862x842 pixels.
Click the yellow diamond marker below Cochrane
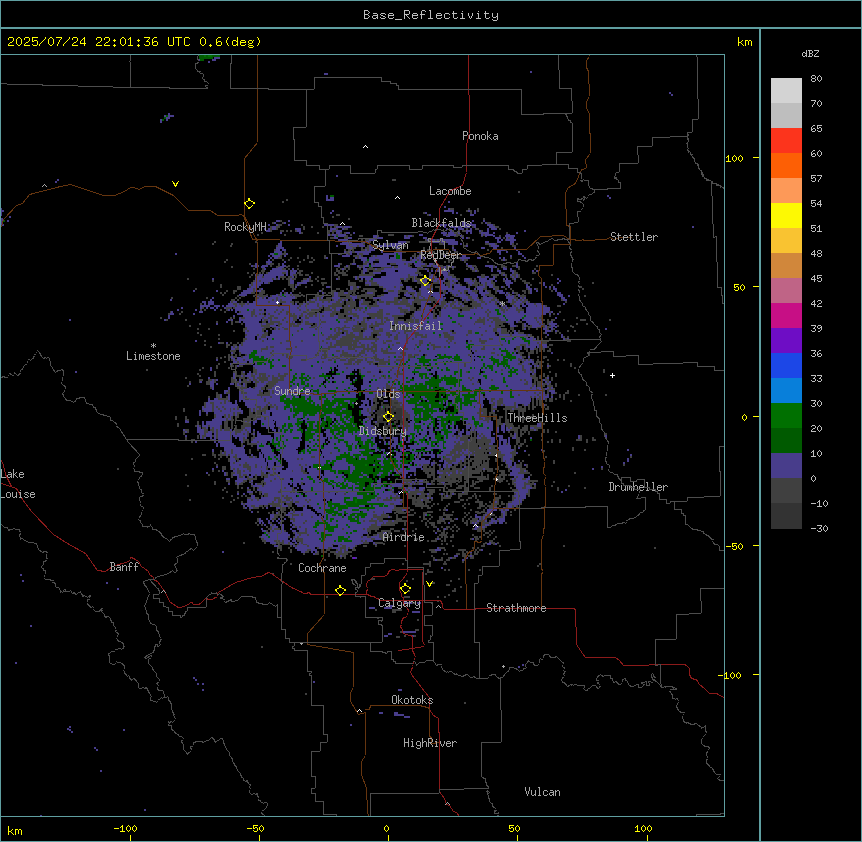340,590
